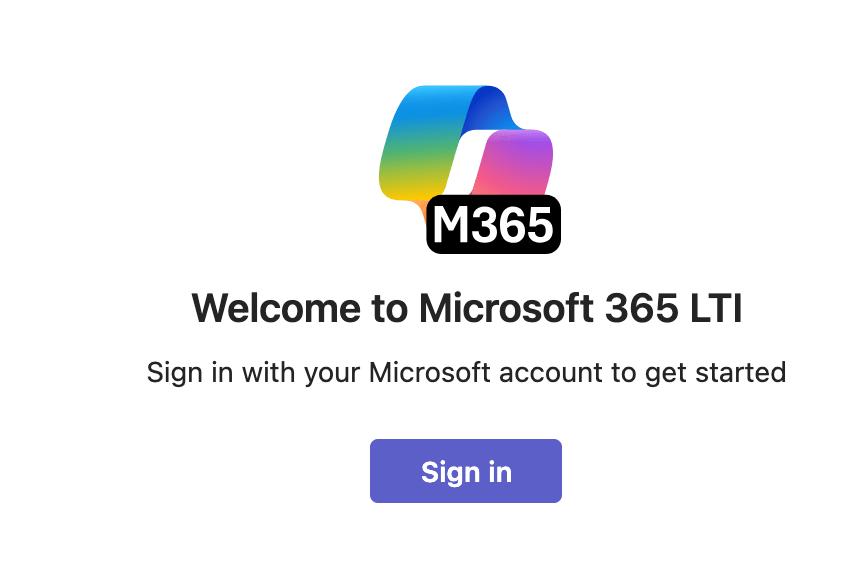Click the LTI text in the heading
Screen dimensions: 868x588
tap(716, 308)
